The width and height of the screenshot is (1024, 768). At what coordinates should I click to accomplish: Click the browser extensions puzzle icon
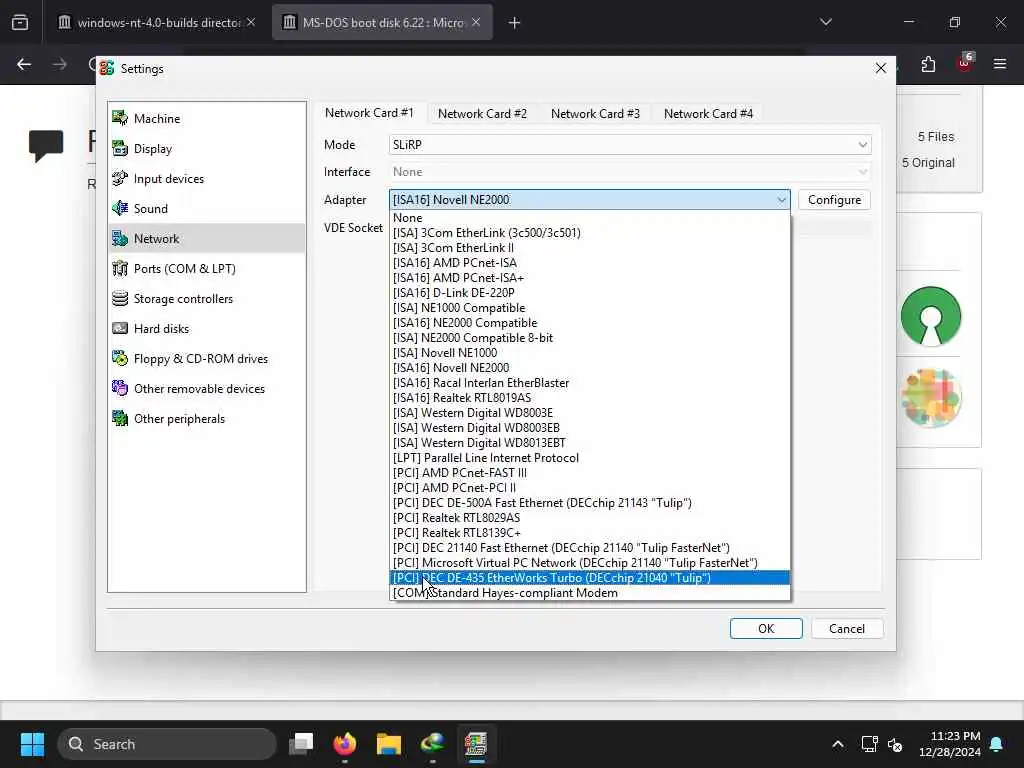coord(928,64)
